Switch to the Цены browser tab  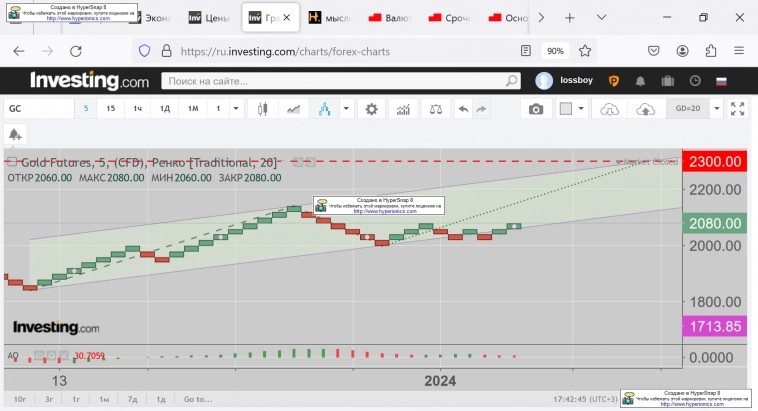coord(209,18)
